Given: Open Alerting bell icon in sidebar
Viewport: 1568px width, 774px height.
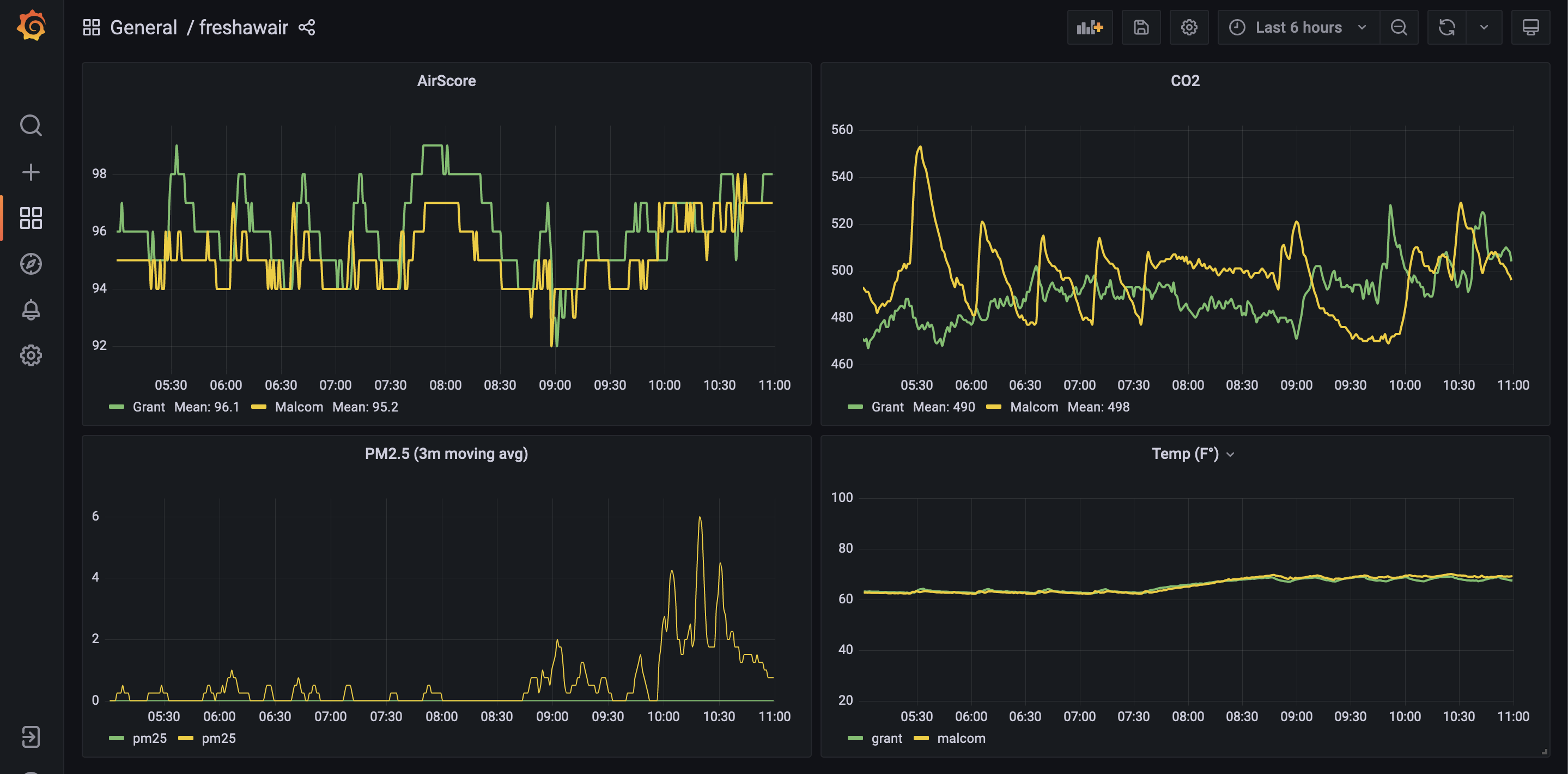Looking at the screenshot, I should [31, 310].
